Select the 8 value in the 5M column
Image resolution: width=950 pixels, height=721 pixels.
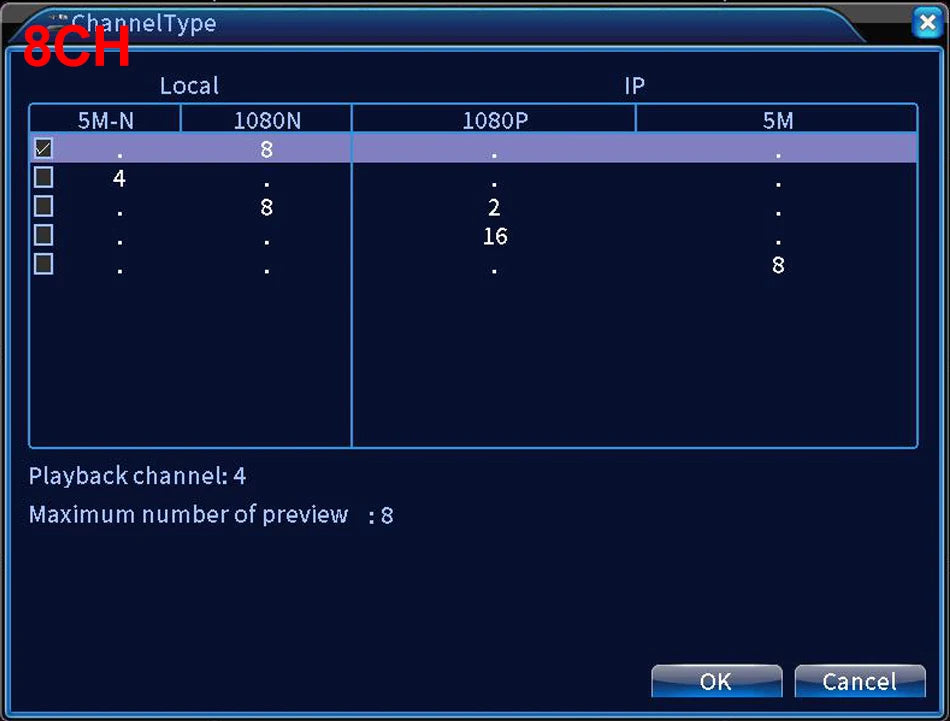point(778,266)
